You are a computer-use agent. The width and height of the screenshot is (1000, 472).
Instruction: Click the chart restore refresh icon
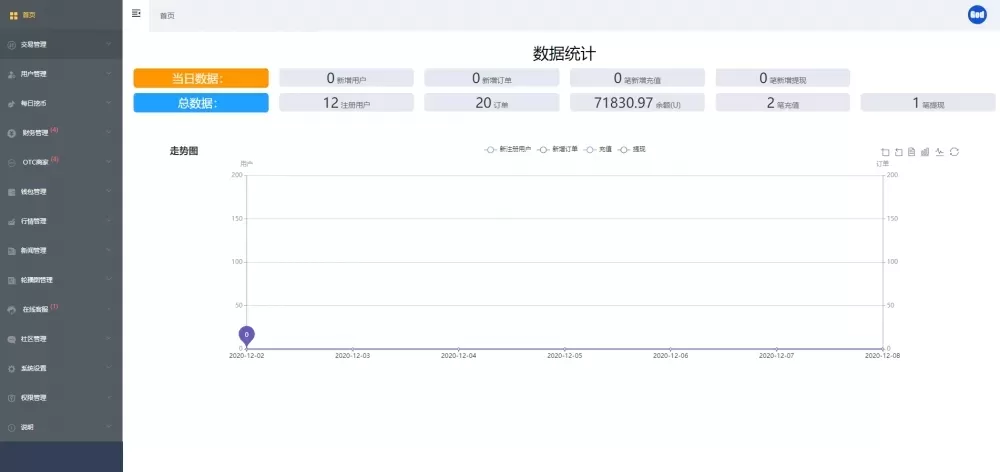[x=954, y=152]
